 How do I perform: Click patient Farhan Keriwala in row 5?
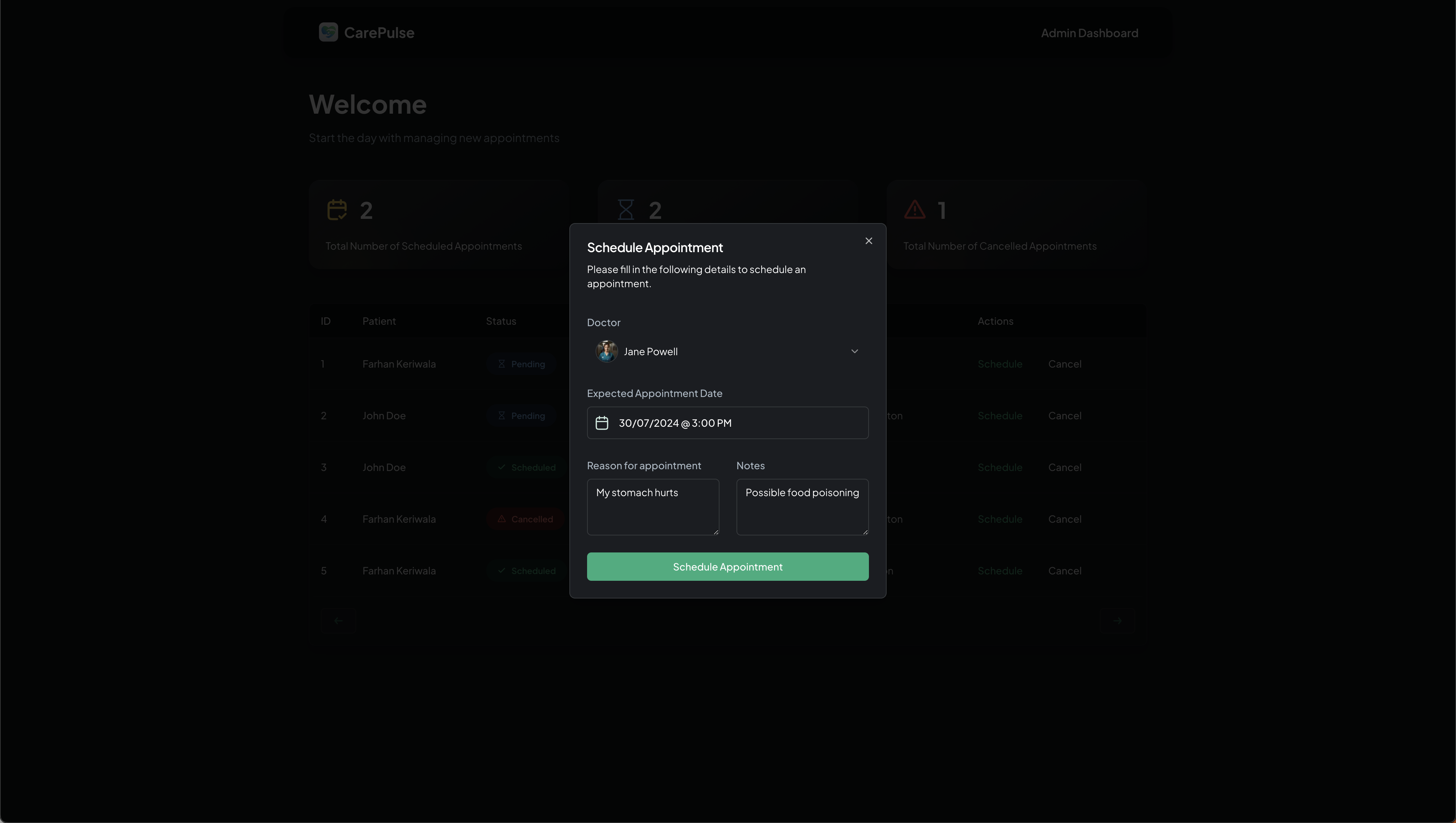click(399, 571)
